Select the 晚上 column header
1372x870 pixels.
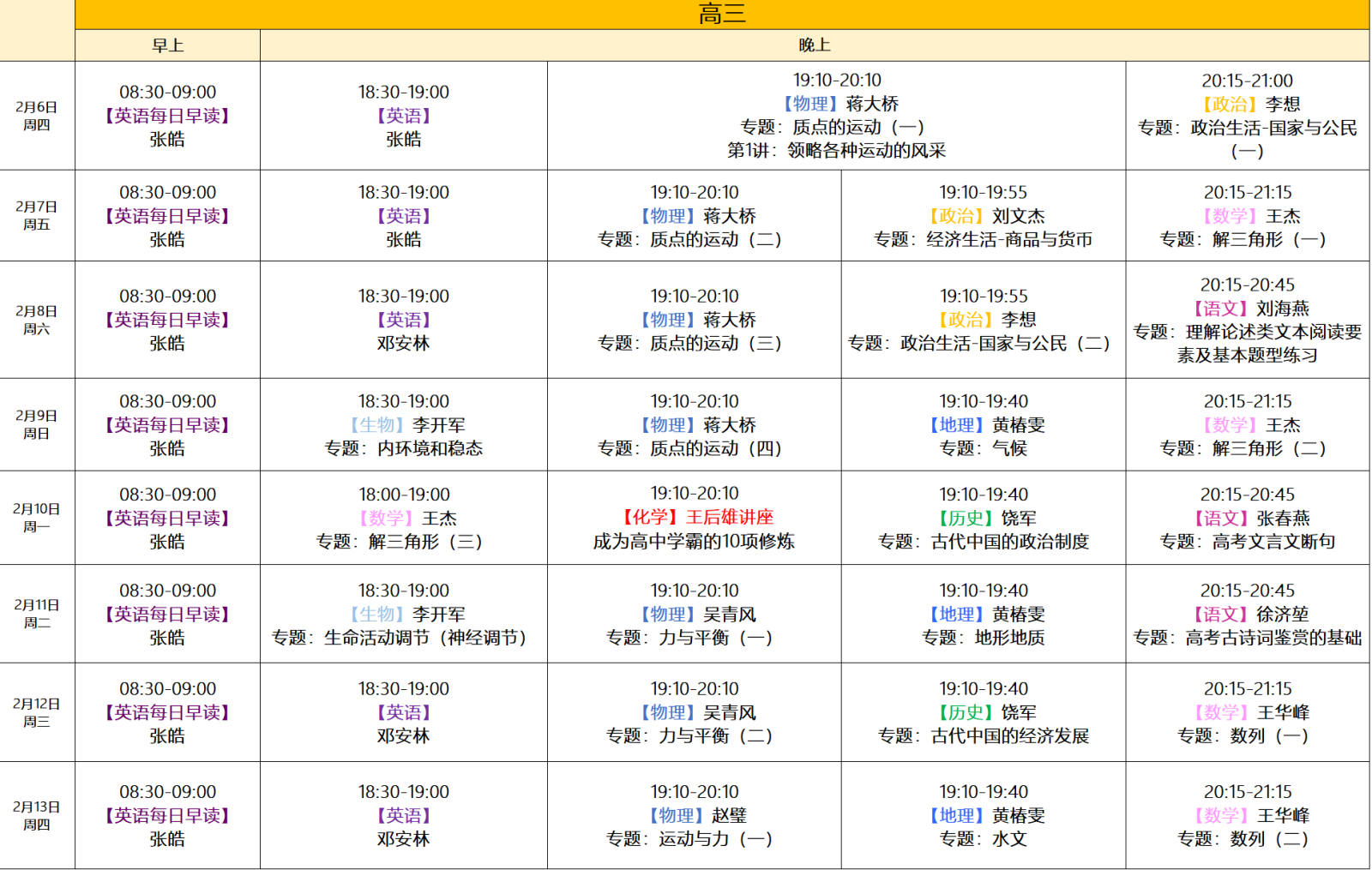814,45
